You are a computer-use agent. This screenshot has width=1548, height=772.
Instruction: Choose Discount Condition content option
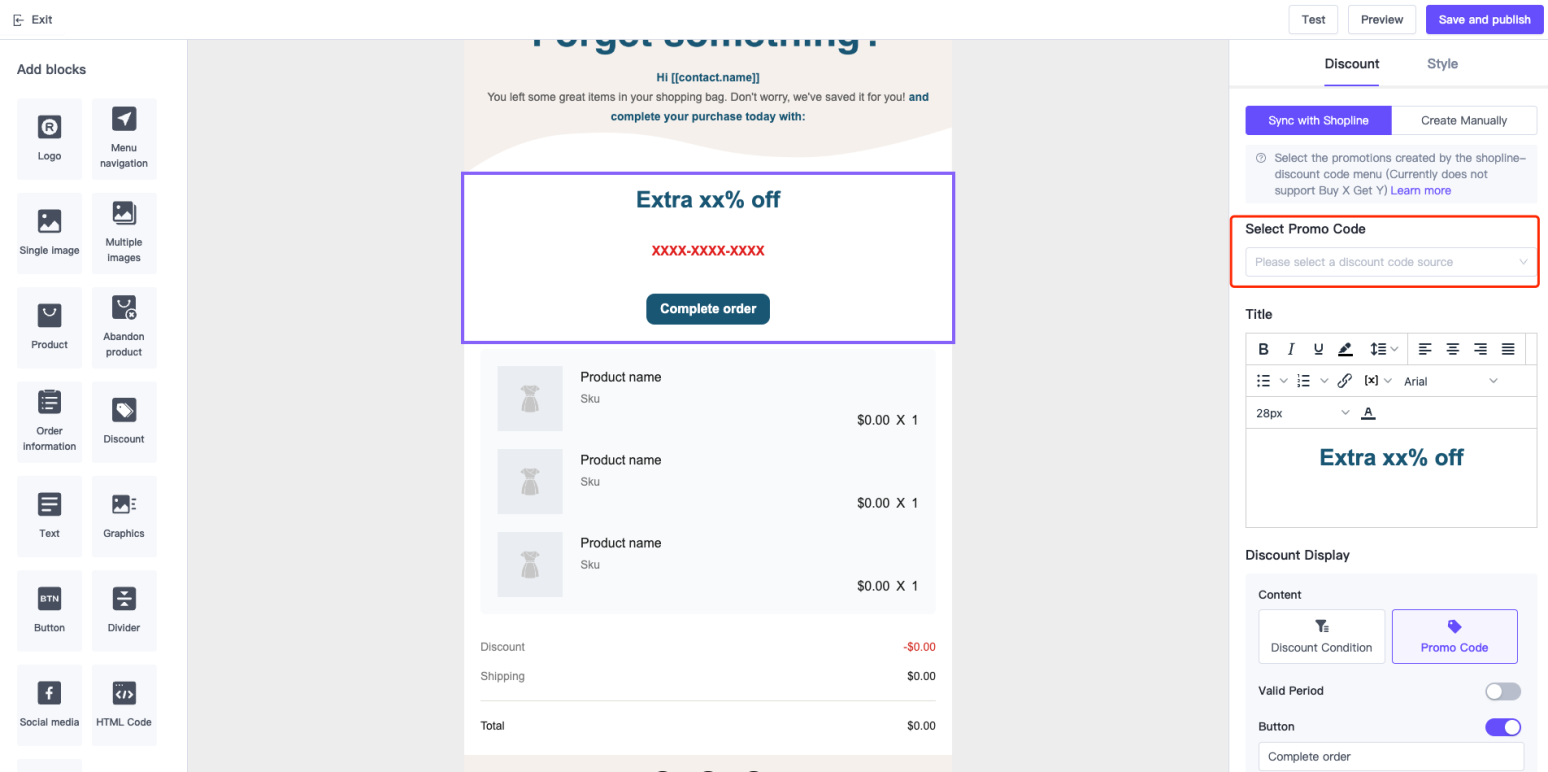pyautogui.click(x=1321, y=637)
